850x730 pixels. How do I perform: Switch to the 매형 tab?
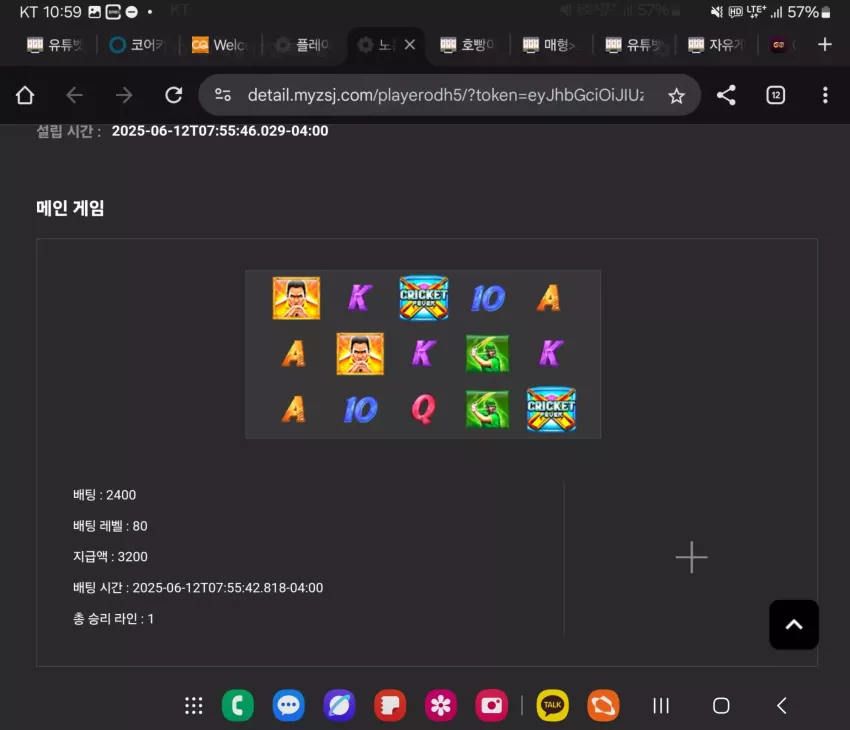point(550,45)
